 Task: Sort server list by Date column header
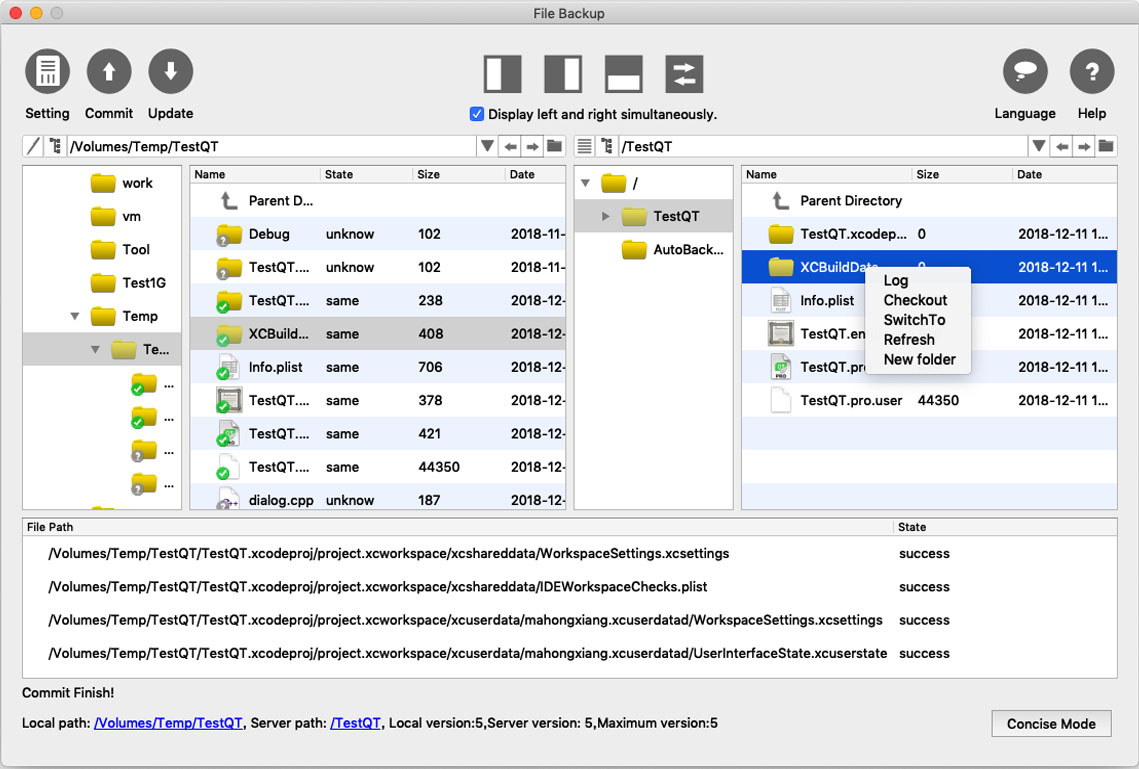coord(1064,174)
